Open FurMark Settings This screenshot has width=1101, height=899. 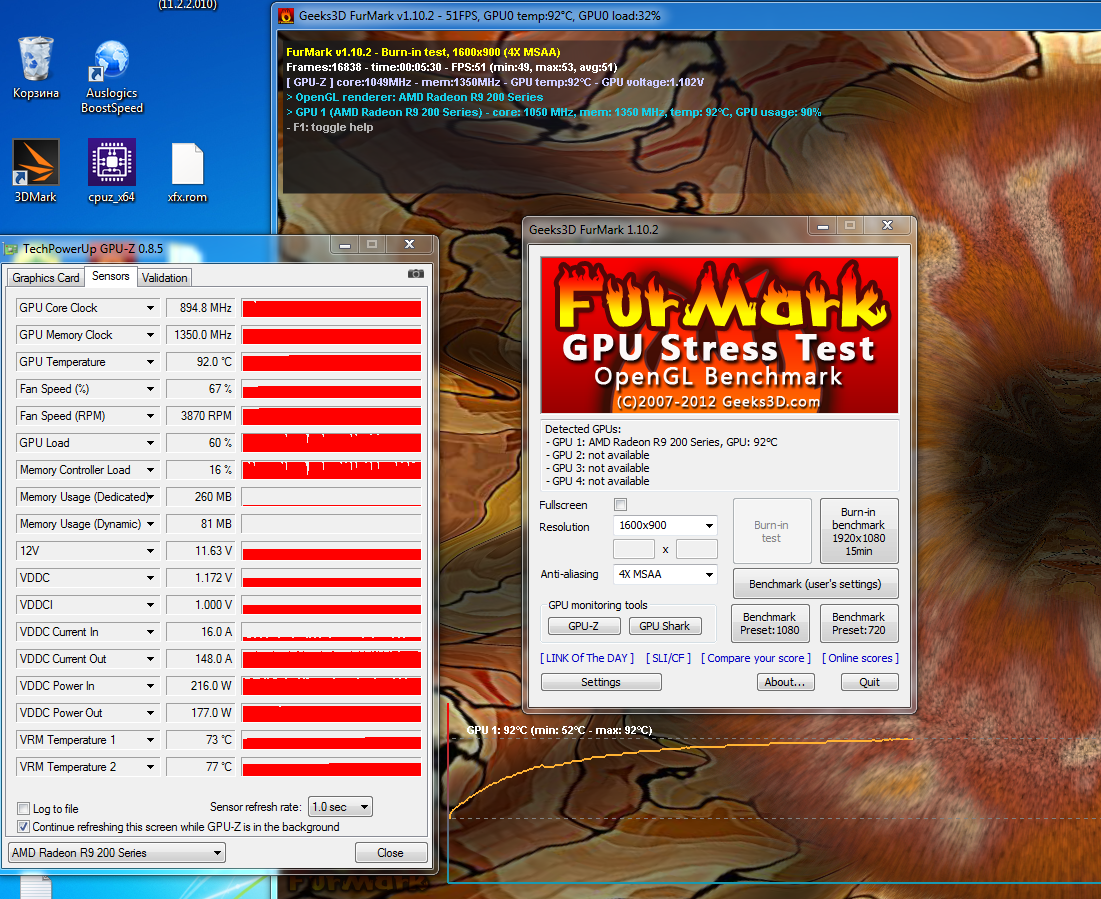click(601, 682)
